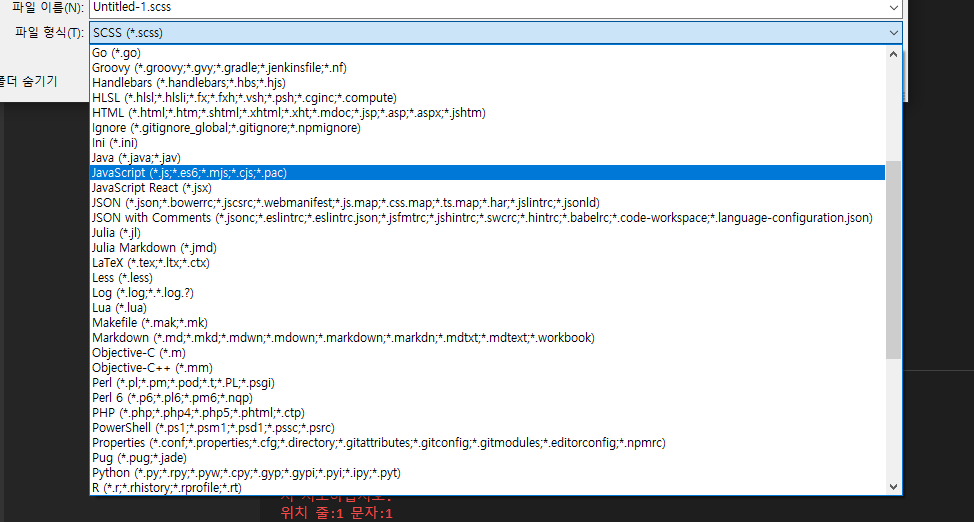Select Go (*.go) file type
974x522 pixels.
488,53
